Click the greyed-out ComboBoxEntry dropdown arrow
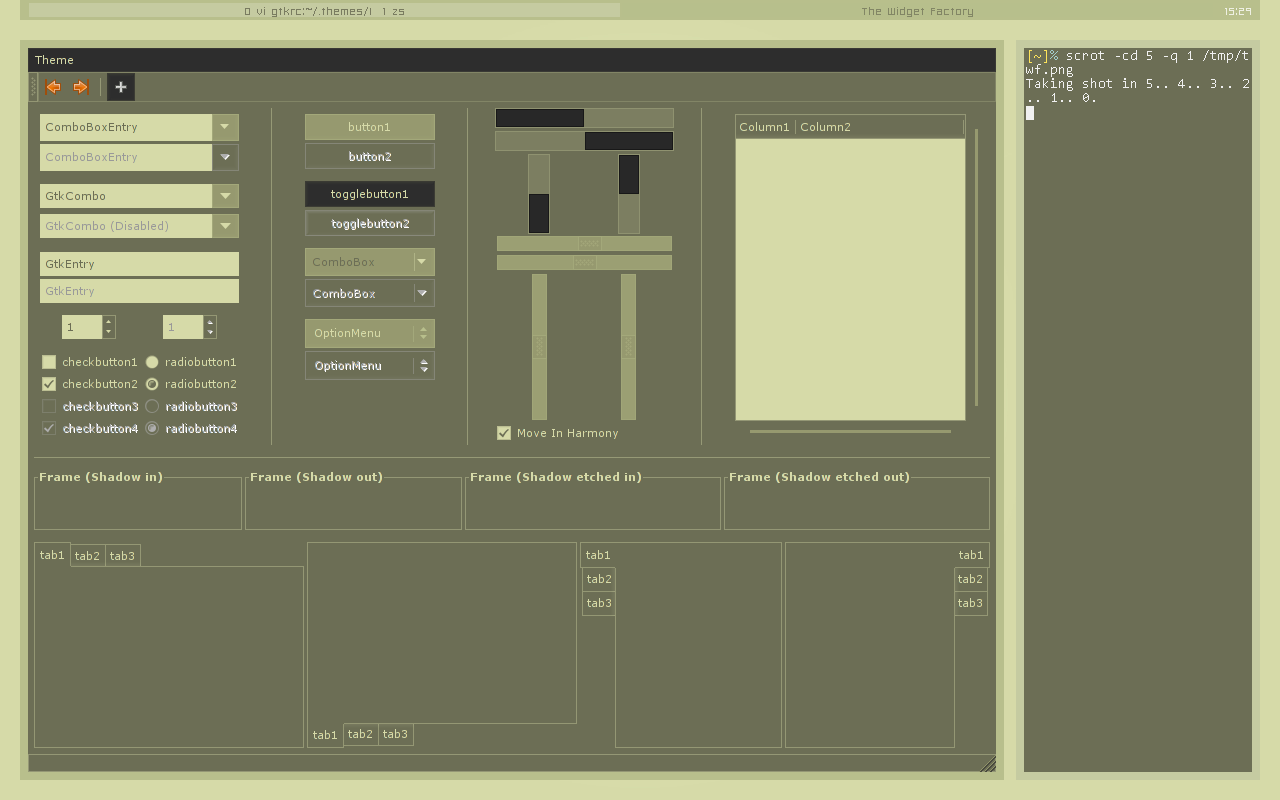This screenshot has width=1280, height=800. point(225,157)
